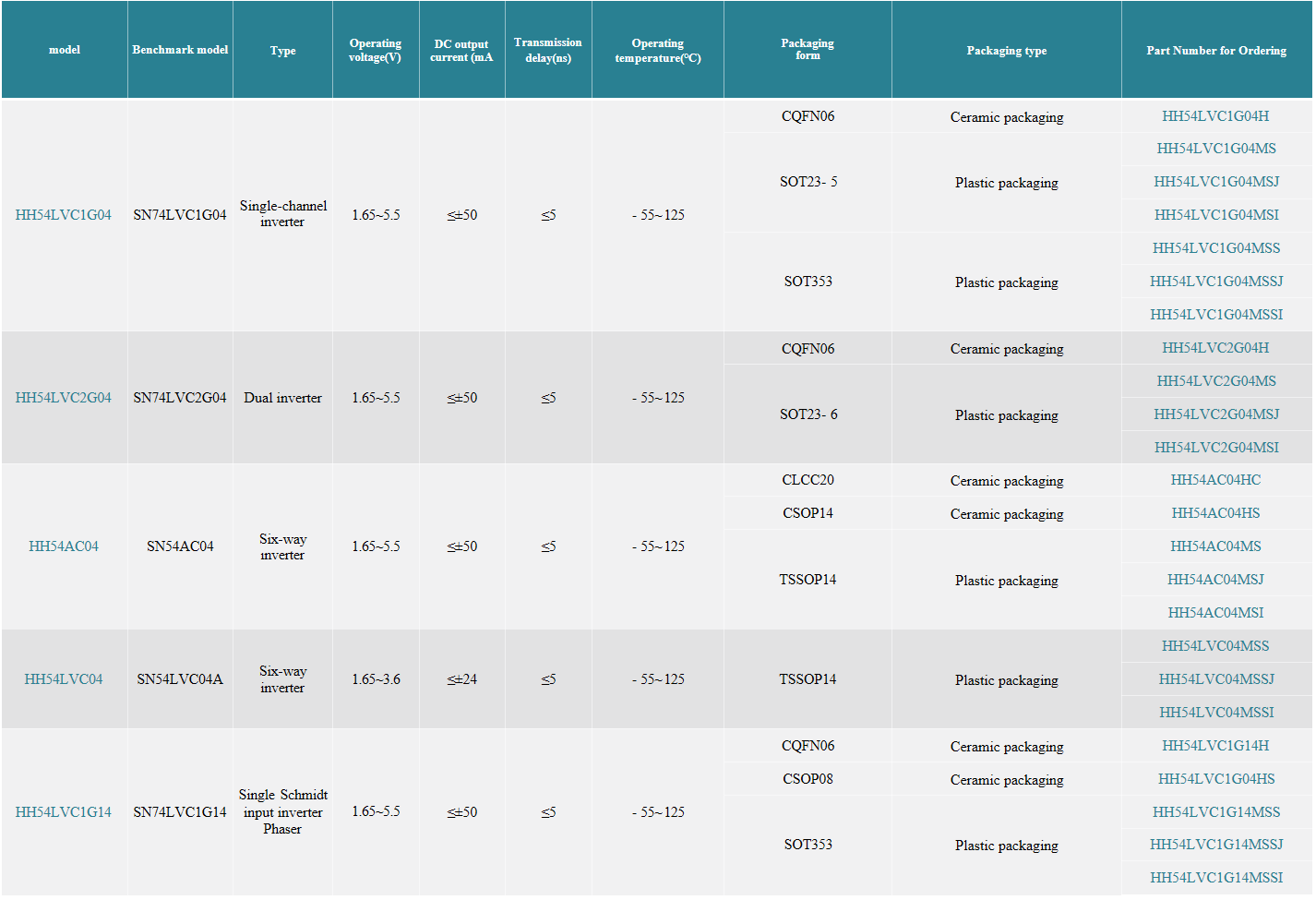Click part number HH54LVC2G04MSI
The width and height of the screenshot is (1316, 900).
pos(1216,448)
